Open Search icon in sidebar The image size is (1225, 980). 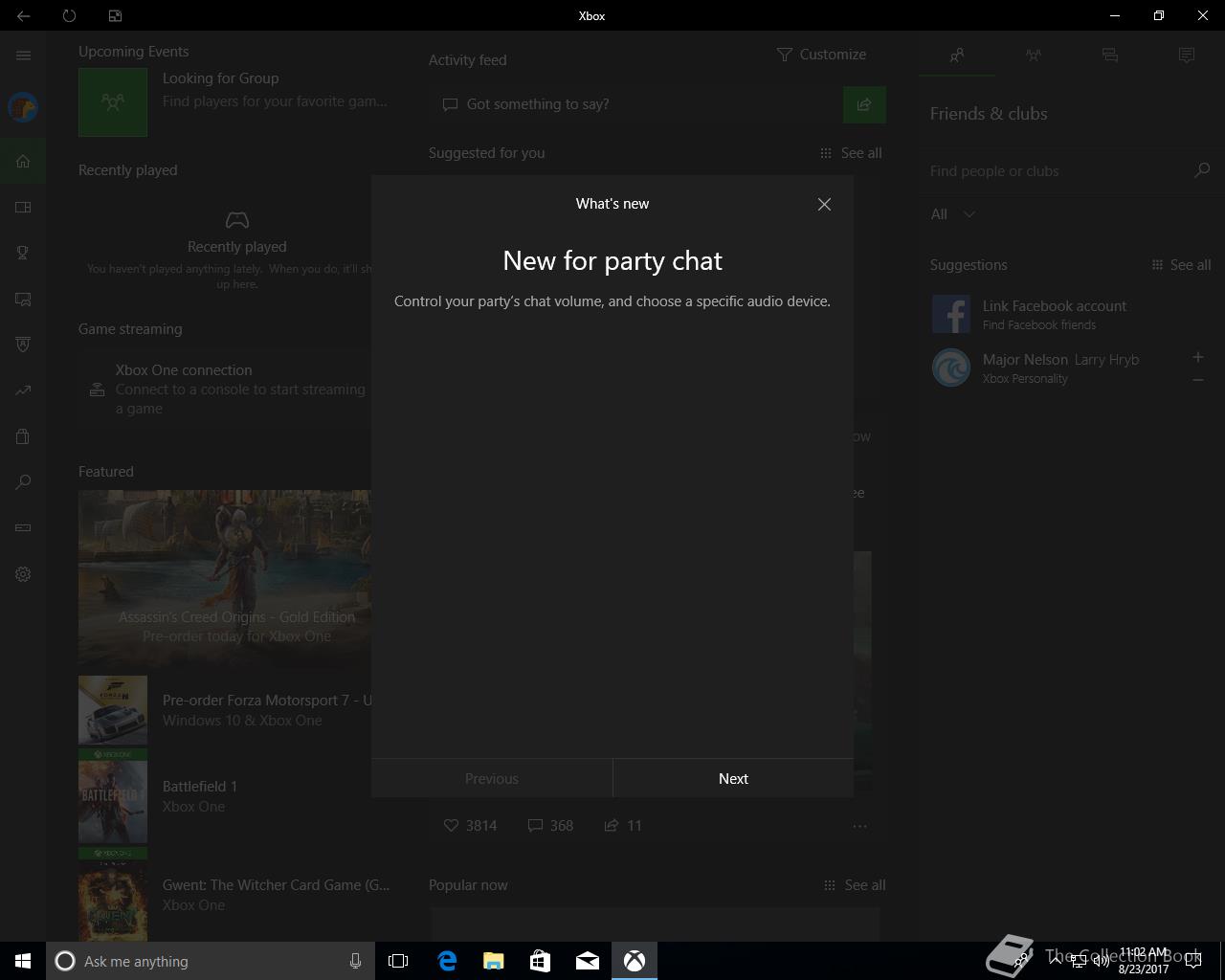pyautogui.click(x=23, y=482)
